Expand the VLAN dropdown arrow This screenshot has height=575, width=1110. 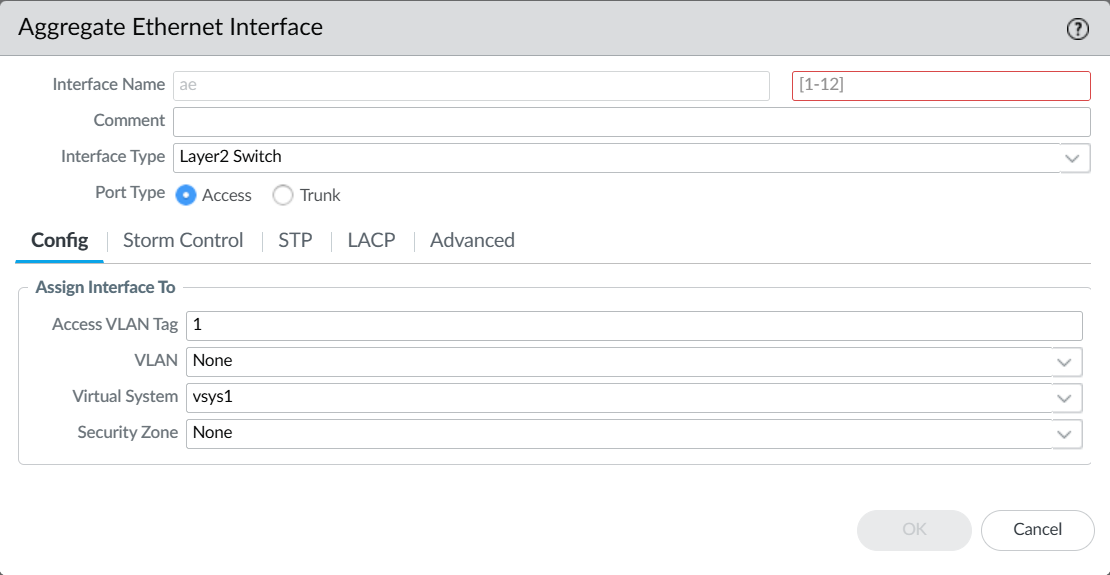coord(1067,362)
